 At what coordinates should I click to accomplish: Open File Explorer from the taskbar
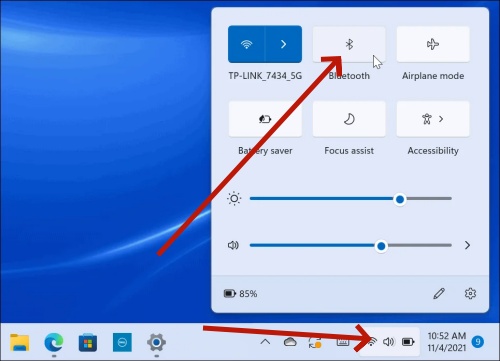20,342
